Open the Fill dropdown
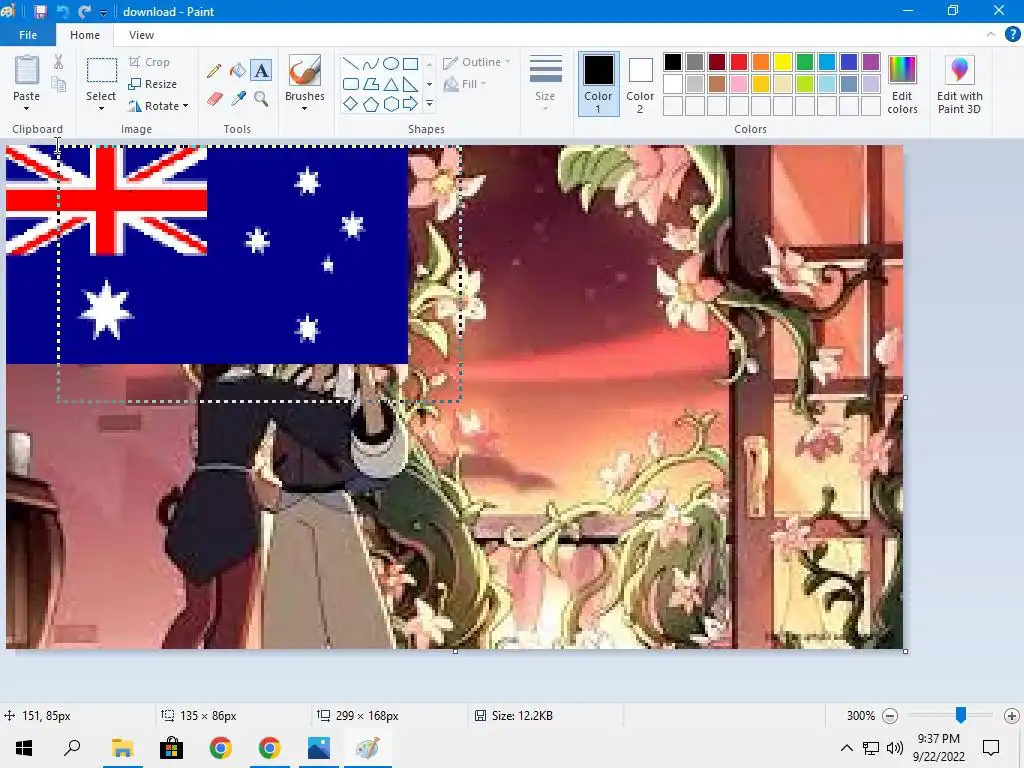Image resolution: width=1024 pixels, height=768 pixels. [465, 84]
